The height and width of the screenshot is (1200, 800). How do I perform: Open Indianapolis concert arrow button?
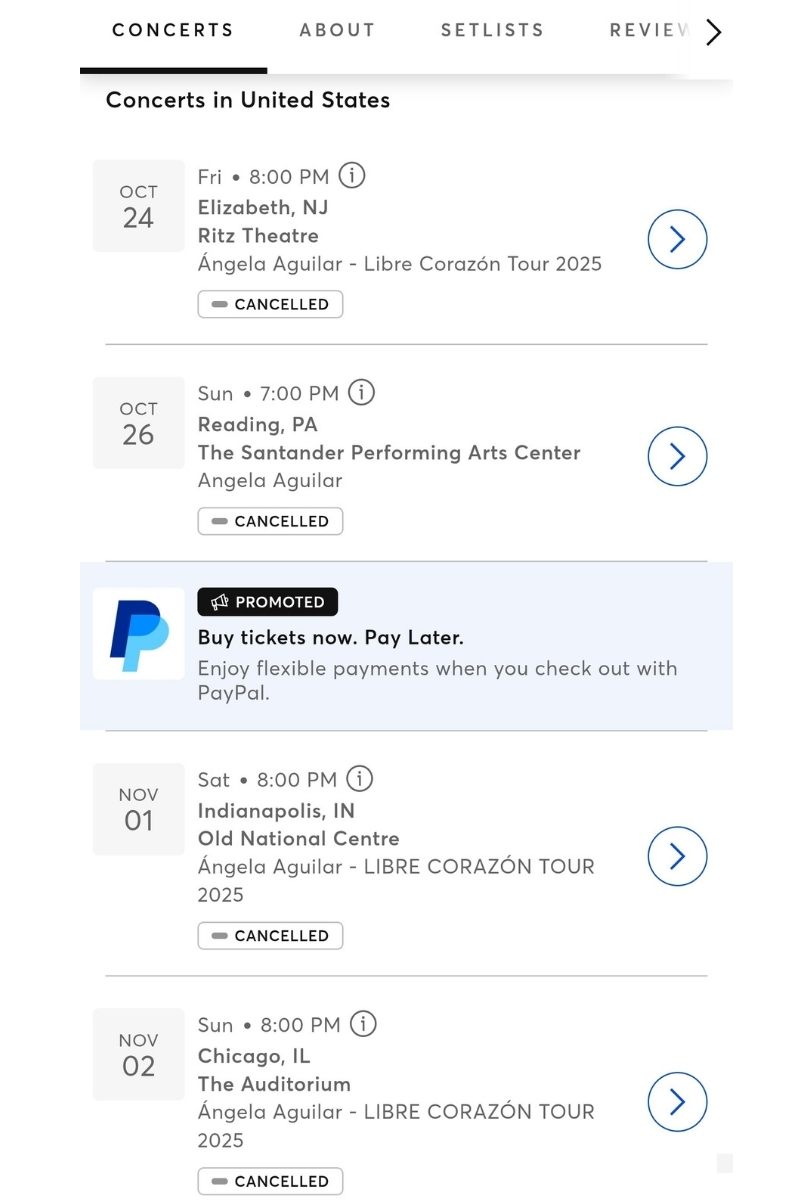click(677, 857)
